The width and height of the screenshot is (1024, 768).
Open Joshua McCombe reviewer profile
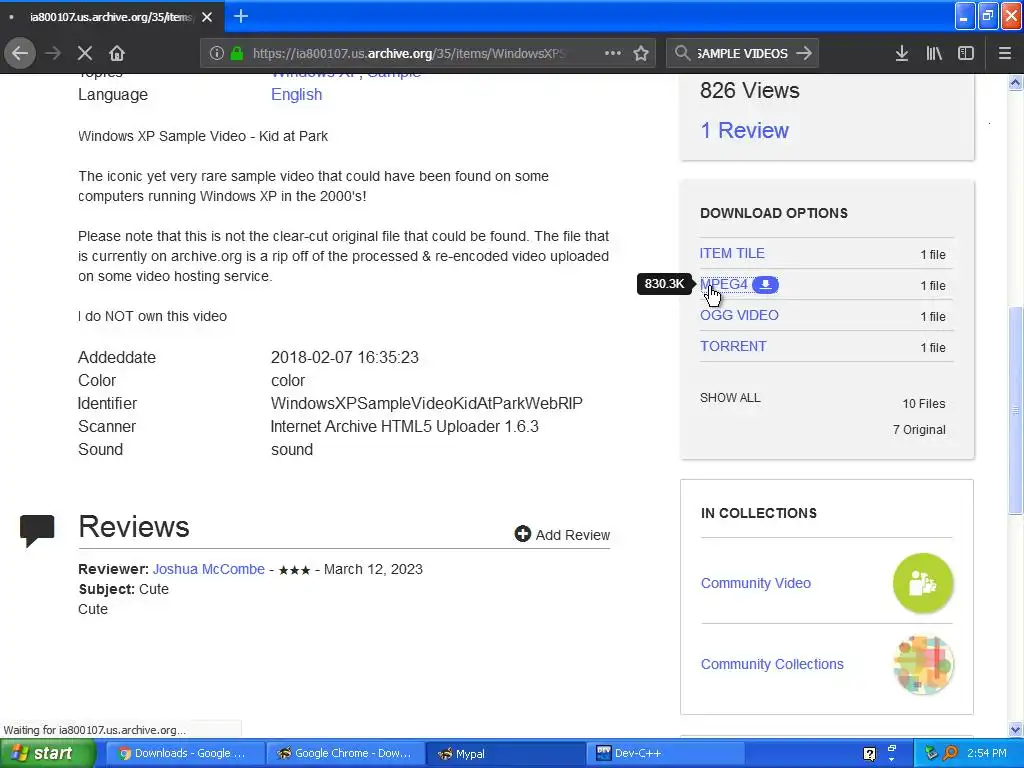[x=208, y=569]
